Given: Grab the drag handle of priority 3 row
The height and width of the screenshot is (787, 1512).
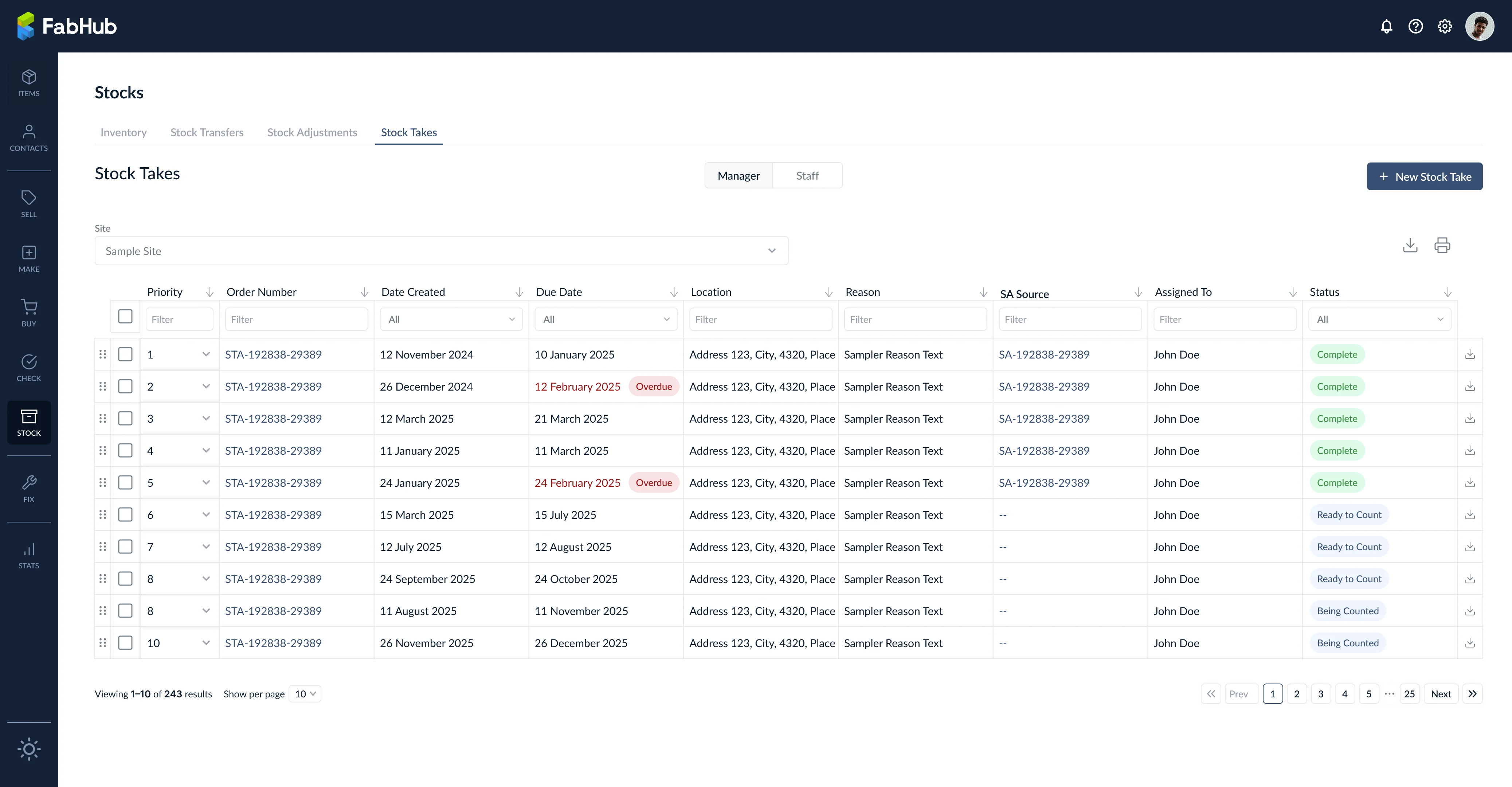Looking at the screenshot, I should coord(103,418).
